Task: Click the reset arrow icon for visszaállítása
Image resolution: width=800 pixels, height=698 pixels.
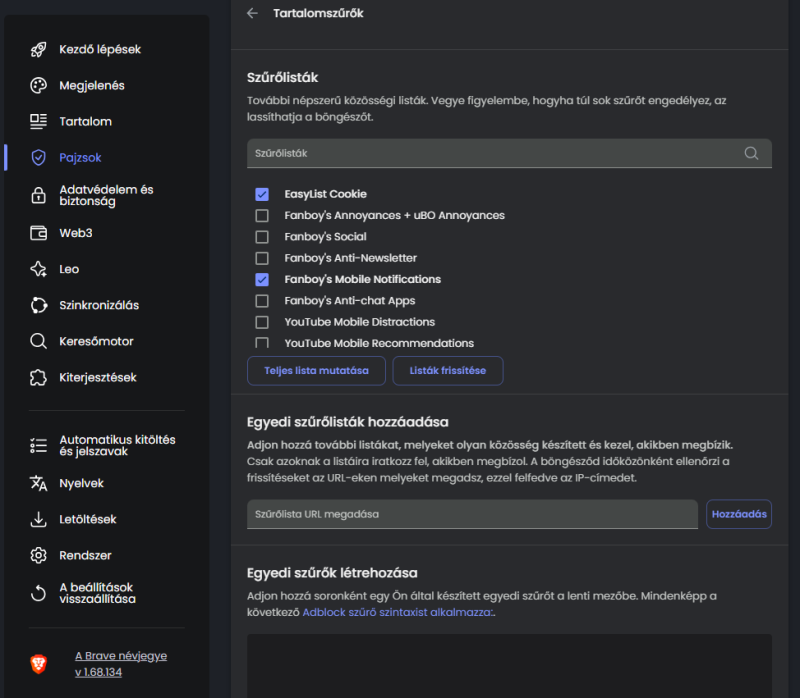Action: [x=38, y=593]
